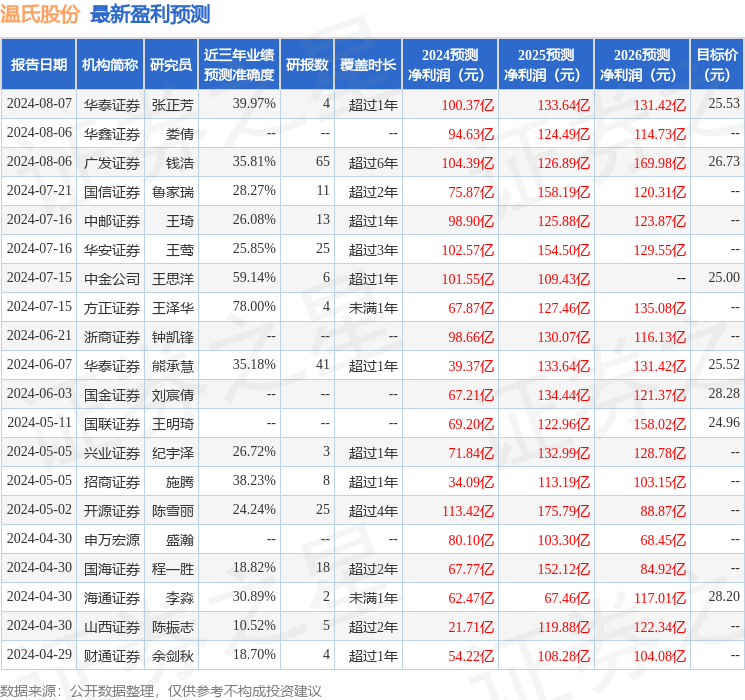Click target price 25.53
Image resolution: width=745 pixels, height=700 pixels.
(x=724, y=103)
